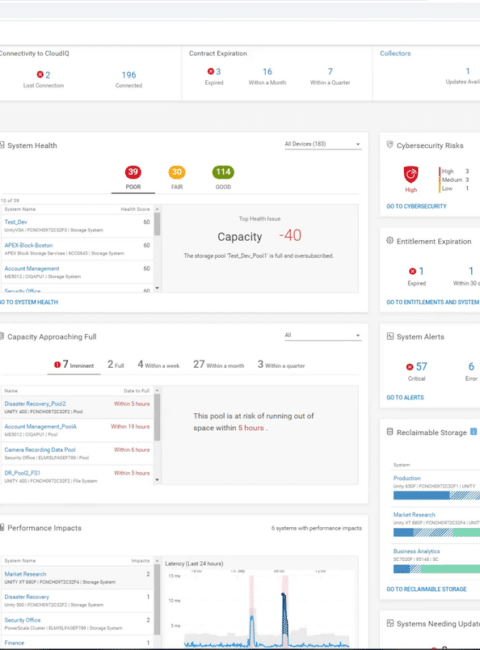Select the 2 Full capacity tab
This screenshot has height=650, width=480.
tap(116, 365)
